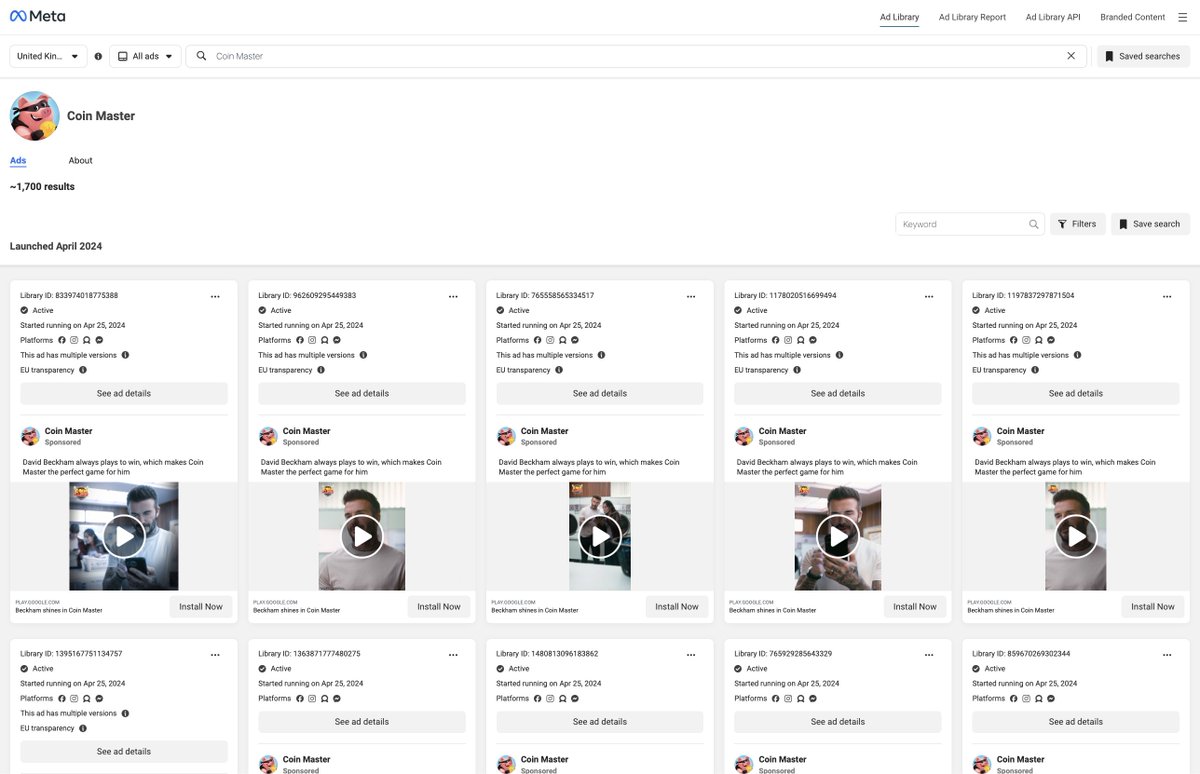Click the 'Launched April 2024' heading
This screenshot has width=1200, height=774.
(56, 246)
